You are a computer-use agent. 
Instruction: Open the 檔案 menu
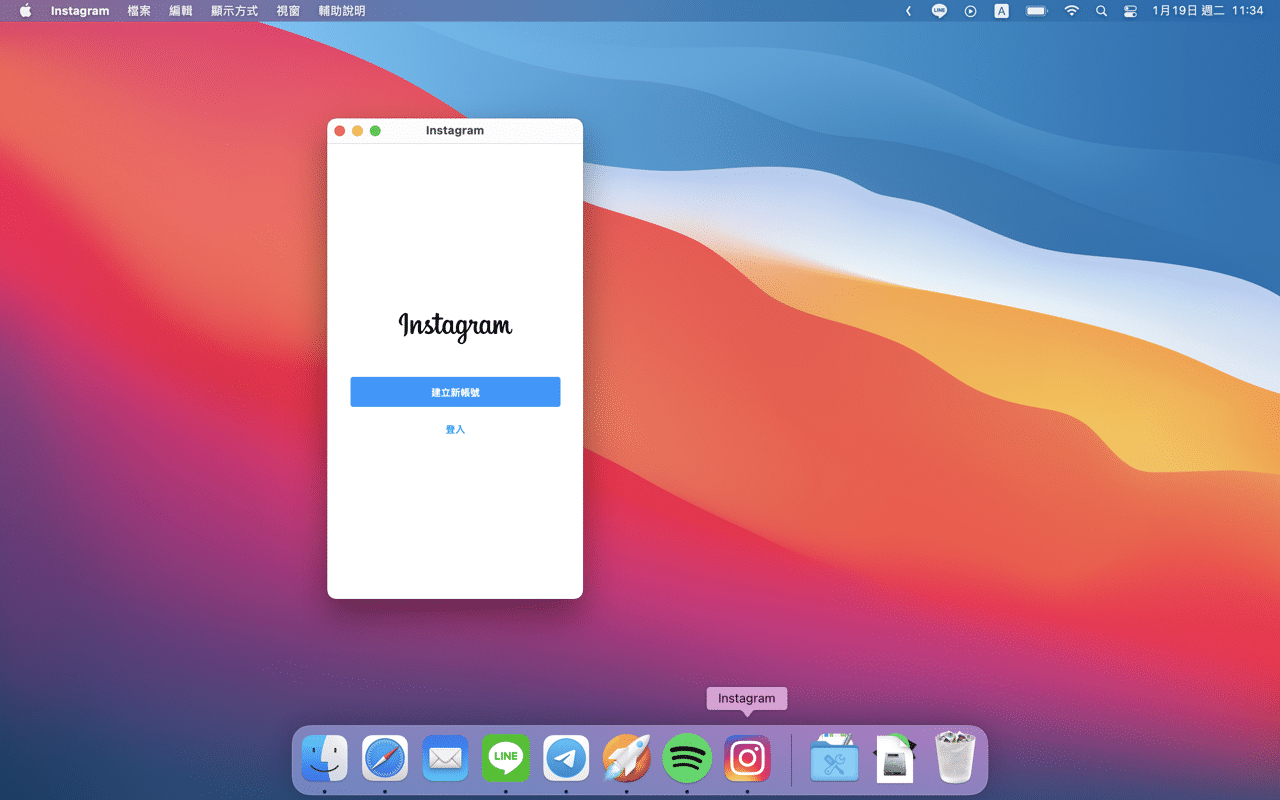click(x=139, y=11)
